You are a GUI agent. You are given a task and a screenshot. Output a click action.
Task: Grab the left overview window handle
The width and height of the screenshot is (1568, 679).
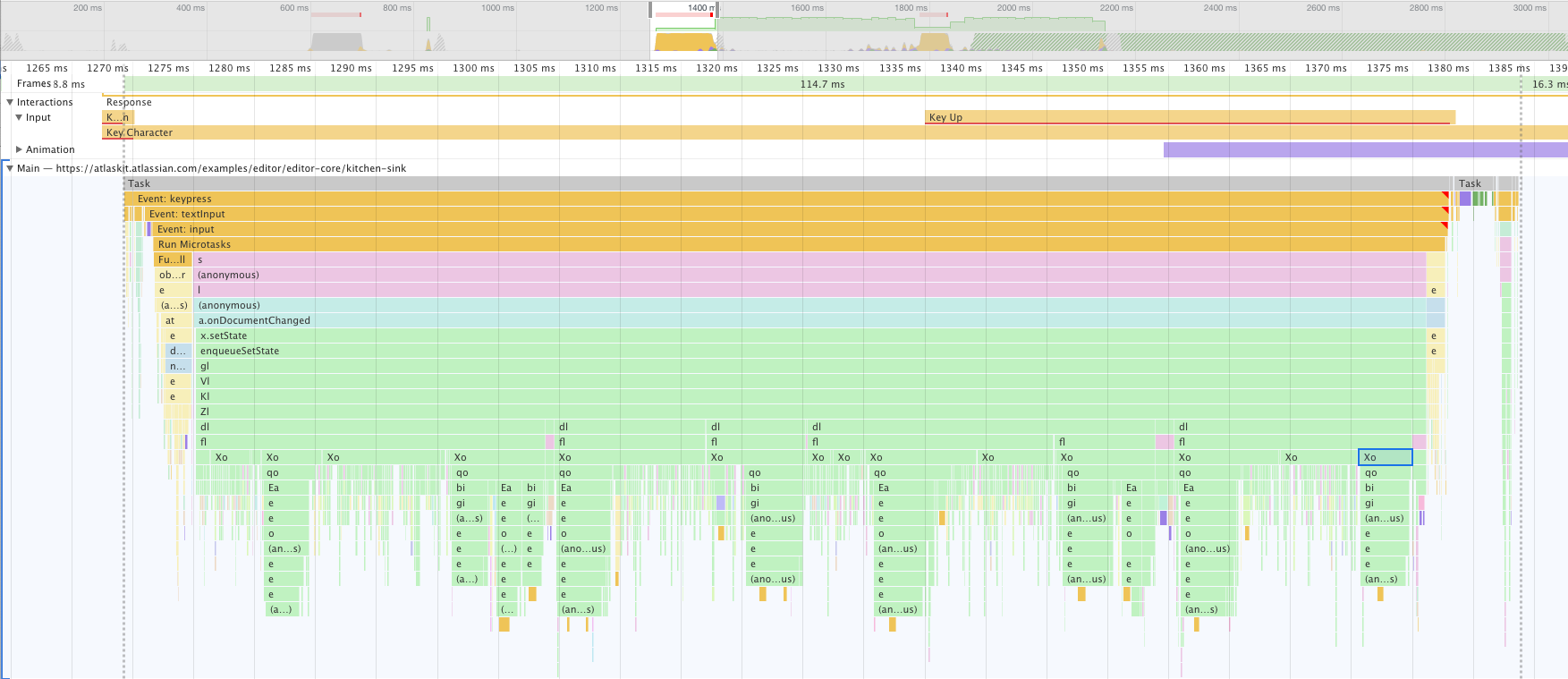point(651,10)
